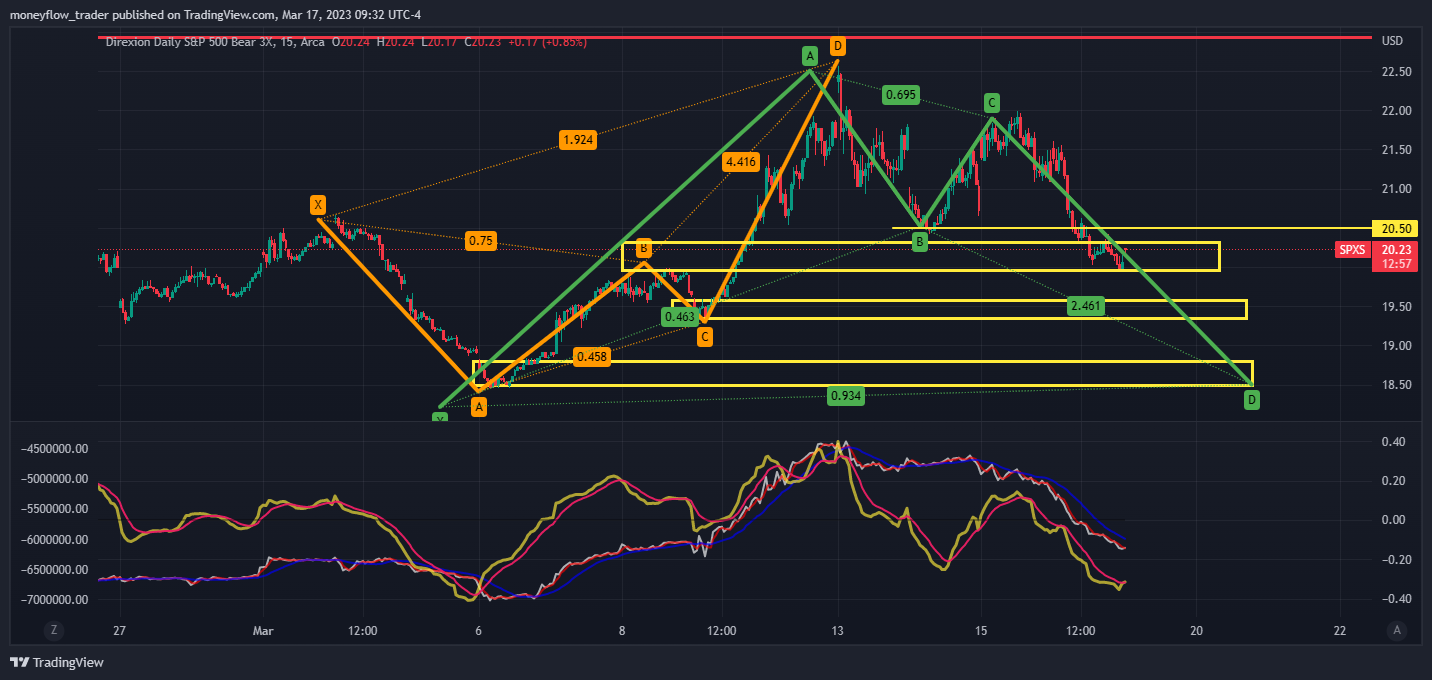Click the 20 date label on time axis
This screenshot has height=680, width=1432.
pos(1196,631)
